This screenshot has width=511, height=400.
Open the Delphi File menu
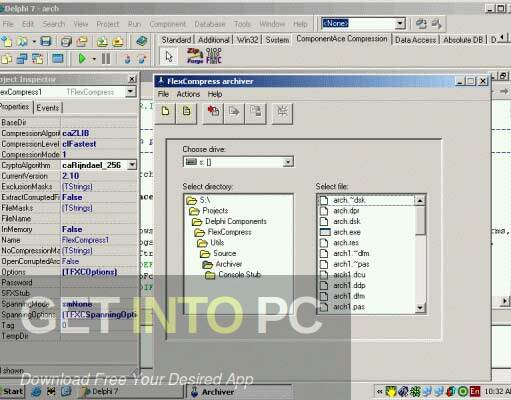pos(8,24)
